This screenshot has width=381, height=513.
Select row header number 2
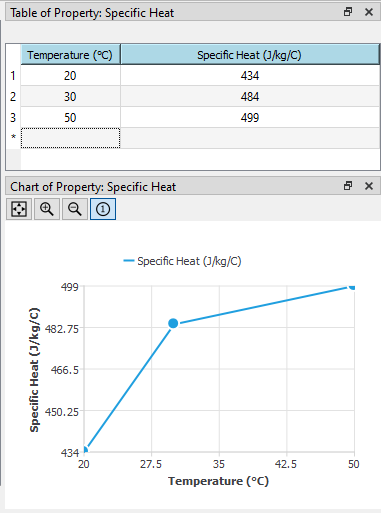click(13, 96)
